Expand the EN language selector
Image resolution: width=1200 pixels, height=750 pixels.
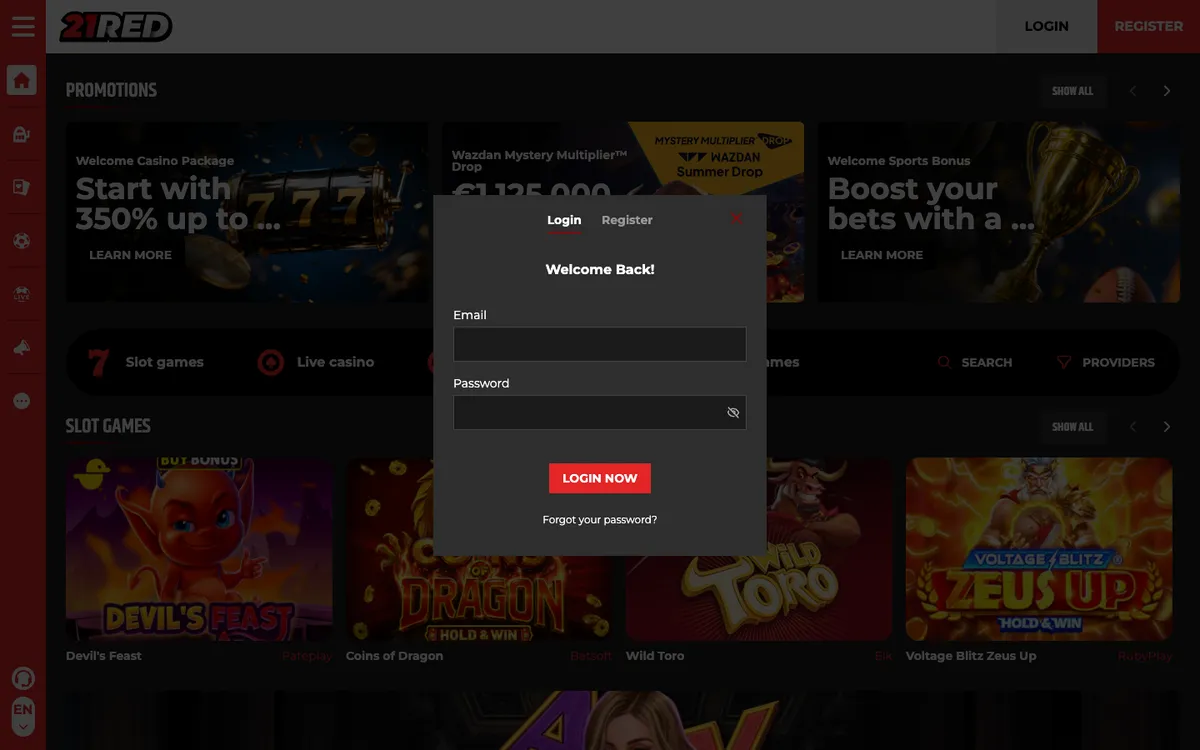tap(22, 717)
